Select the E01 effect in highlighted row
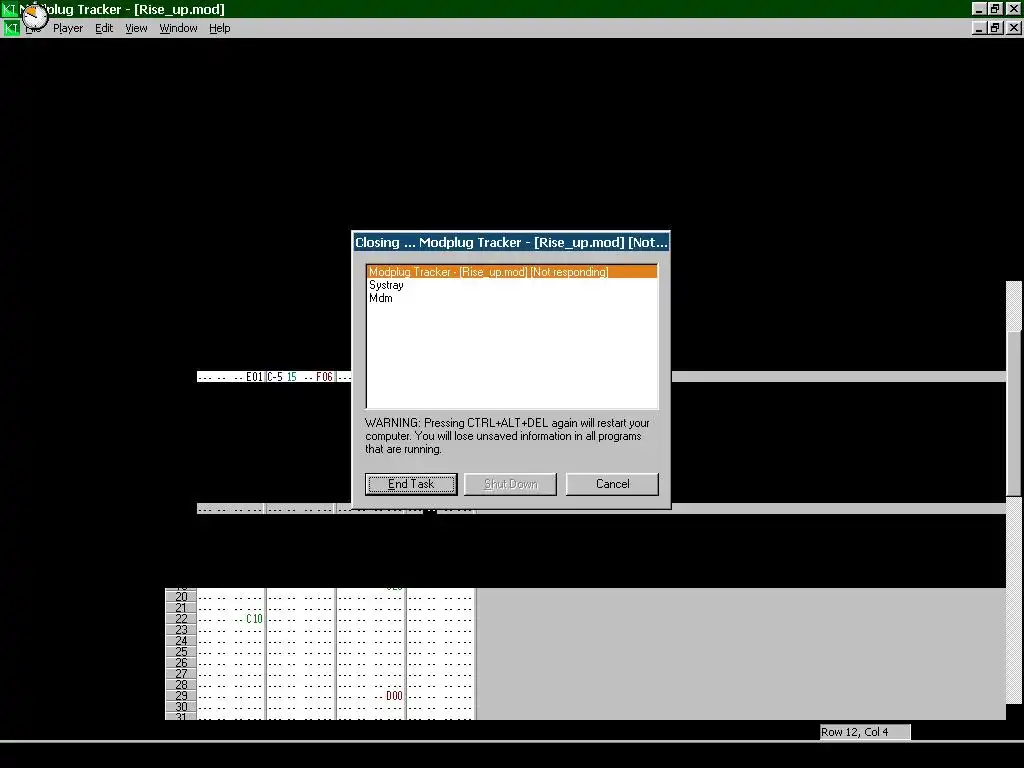This screenshot has width=1024, height=768. click(x=254, y=377)
